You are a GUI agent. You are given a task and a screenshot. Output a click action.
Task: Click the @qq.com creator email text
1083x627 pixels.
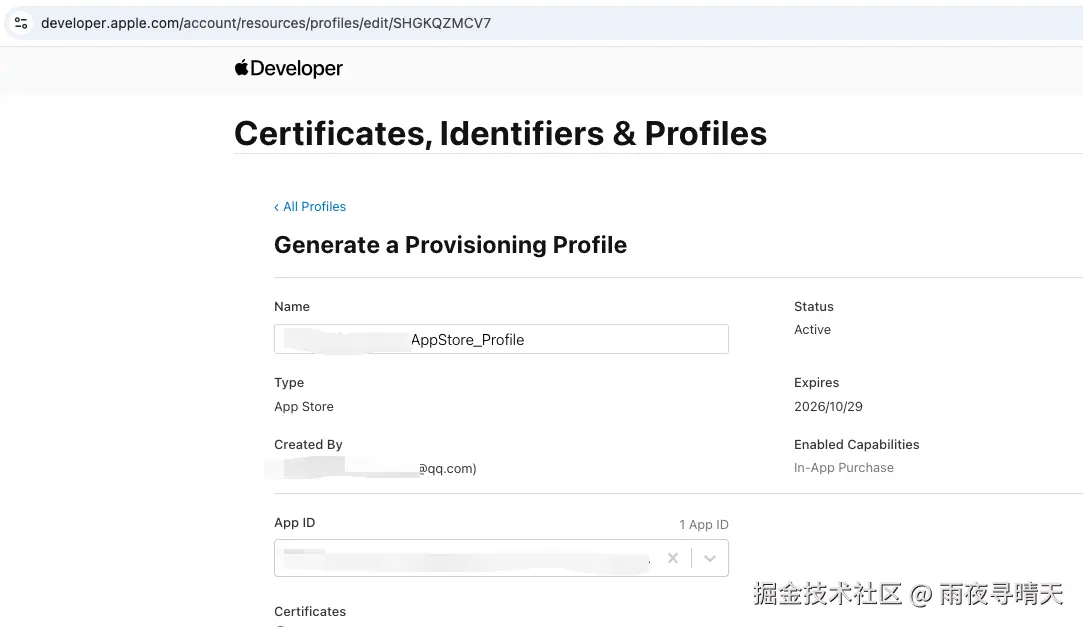(x=447, y=468)
